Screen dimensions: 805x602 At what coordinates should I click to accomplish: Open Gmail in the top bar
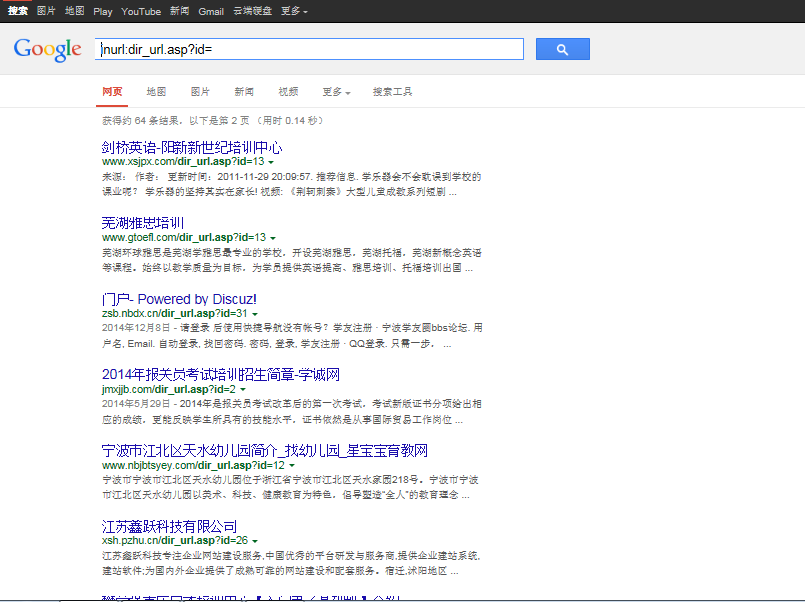[211, 11]
